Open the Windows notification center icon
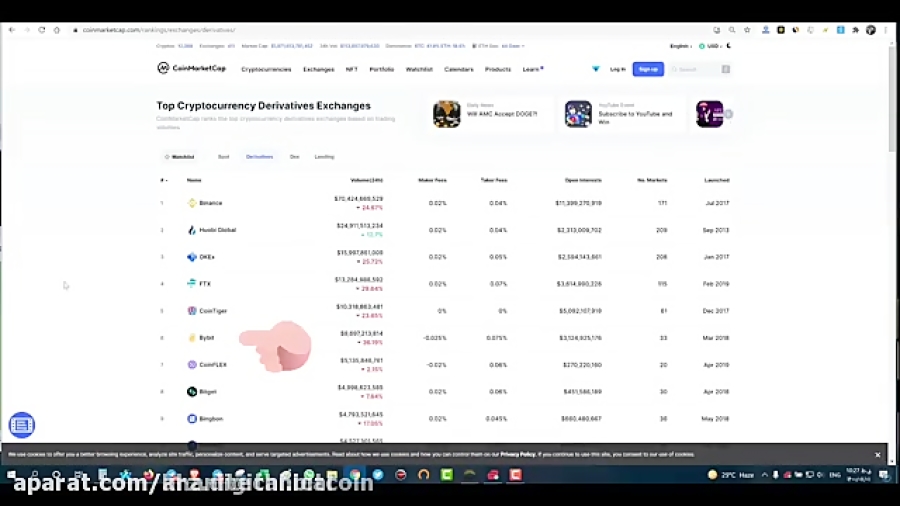Screen dimensions: 900x506 883,475
